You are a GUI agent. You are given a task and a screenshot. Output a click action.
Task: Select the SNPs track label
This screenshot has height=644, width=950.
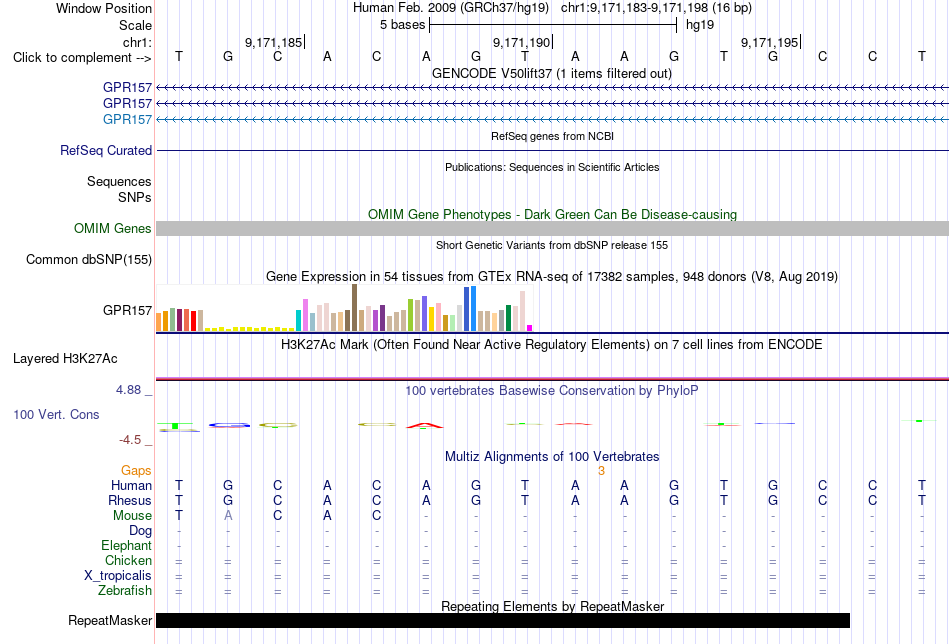tap(135, 197)
